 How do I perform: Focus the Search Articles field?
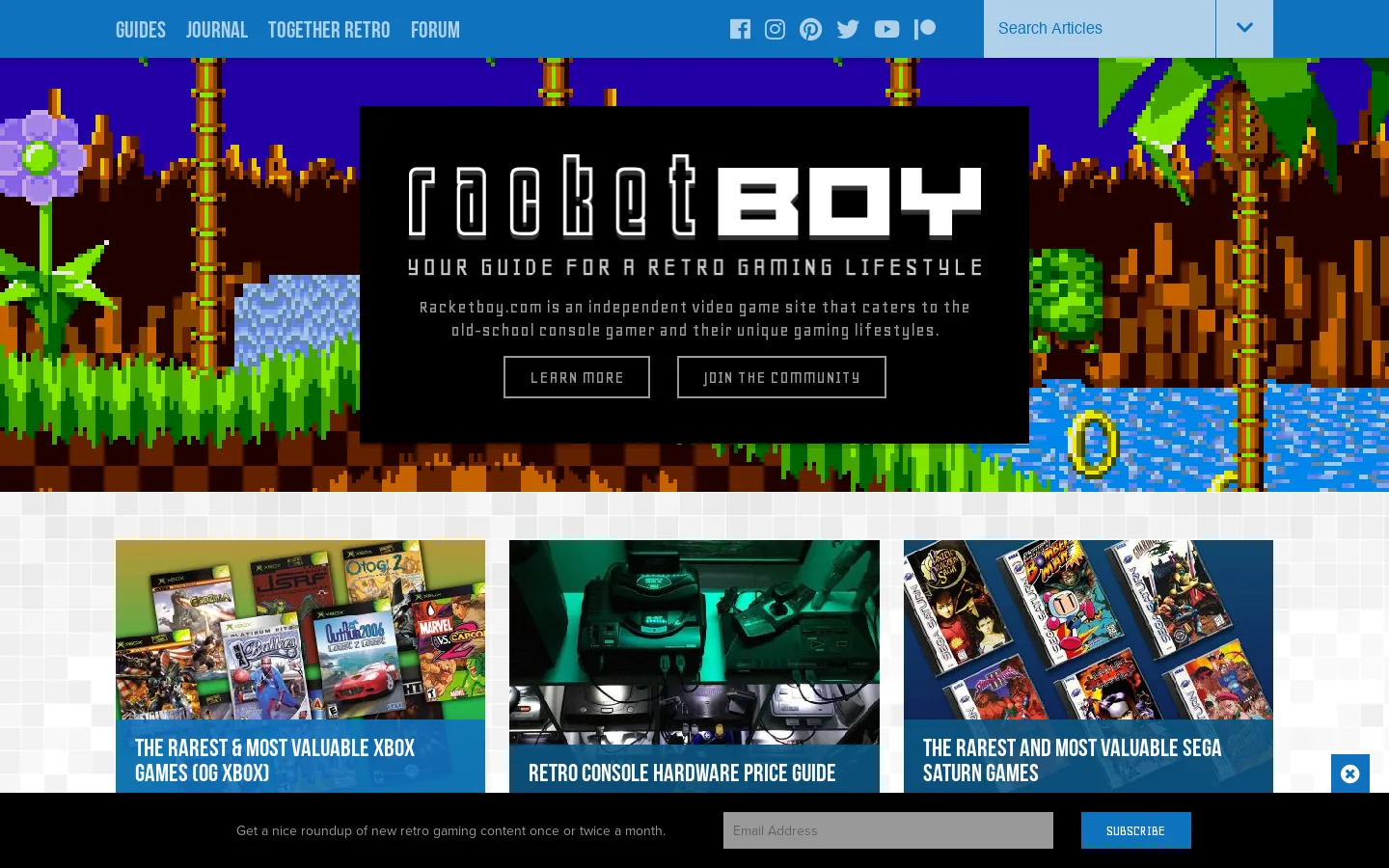(x=1100, y=28)
